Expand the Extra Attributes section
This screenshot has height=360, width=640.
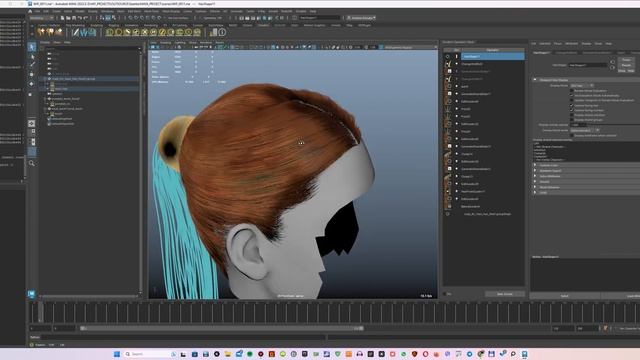click(x=535, y=176)
